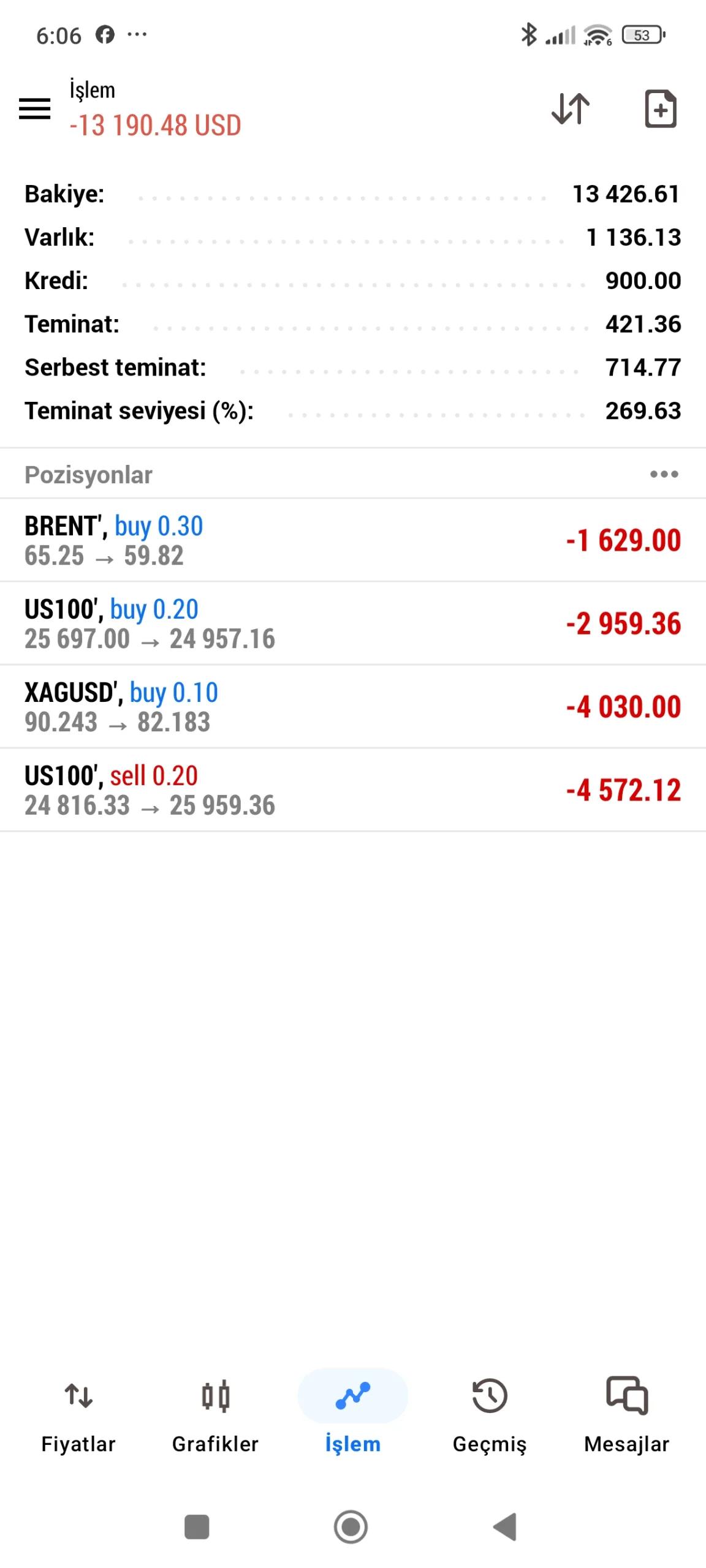The image size is (706, 1568).
Task: Expand the XAGUSD buy 0.10 position
Action: coord(353,707)
